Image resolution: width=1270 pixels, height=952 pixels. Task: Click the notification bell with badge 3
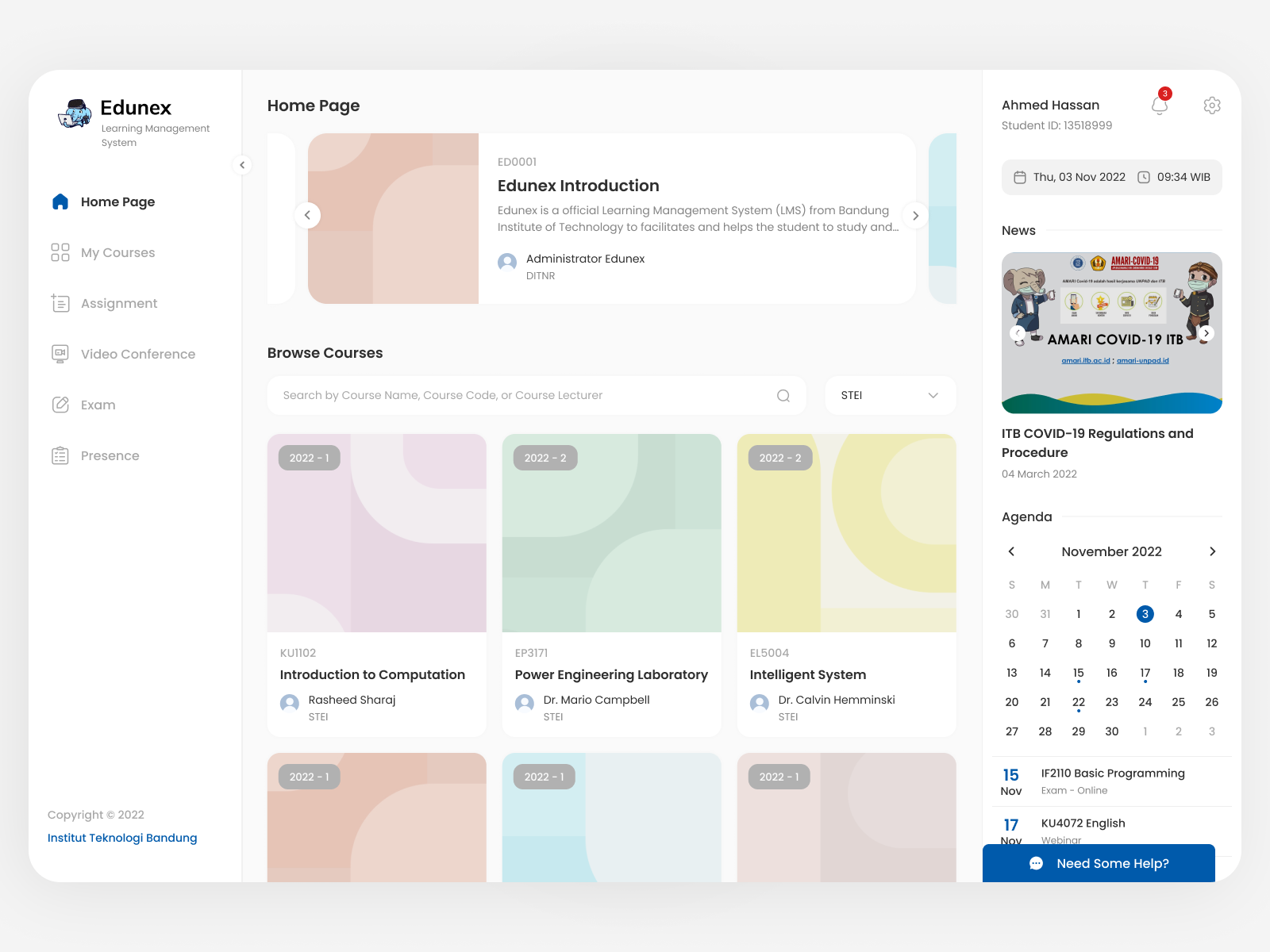click(1159, 104)
